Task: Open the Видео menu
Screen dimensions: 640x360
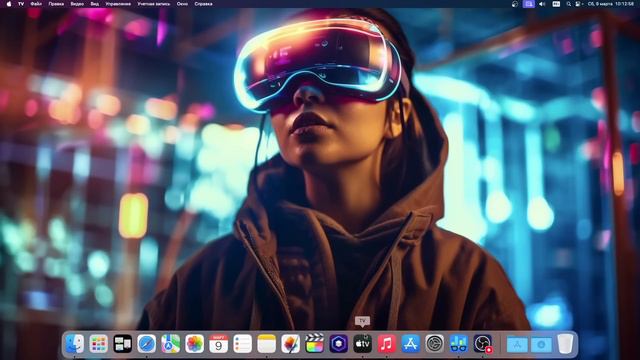Action: 77,4
